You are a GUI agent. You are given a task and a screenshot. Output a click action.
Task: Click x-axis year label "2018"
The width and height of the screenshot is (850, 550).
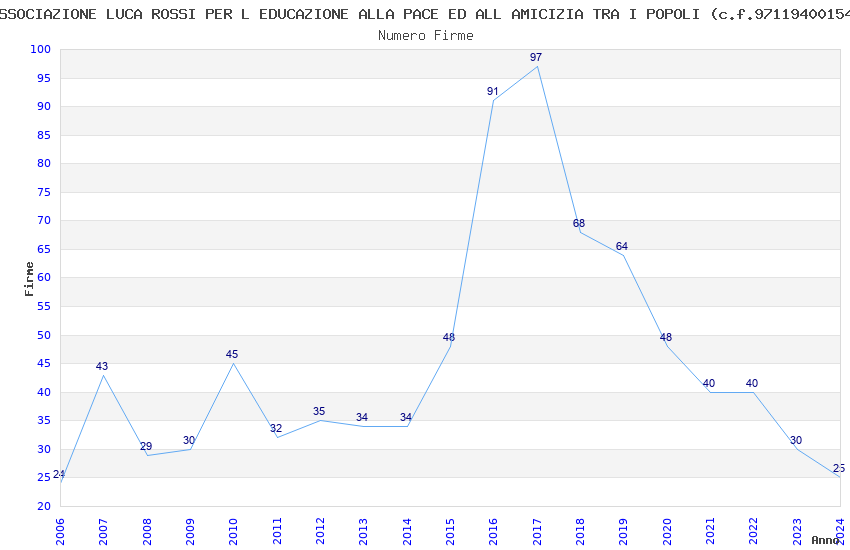click(x=580, y=532)
